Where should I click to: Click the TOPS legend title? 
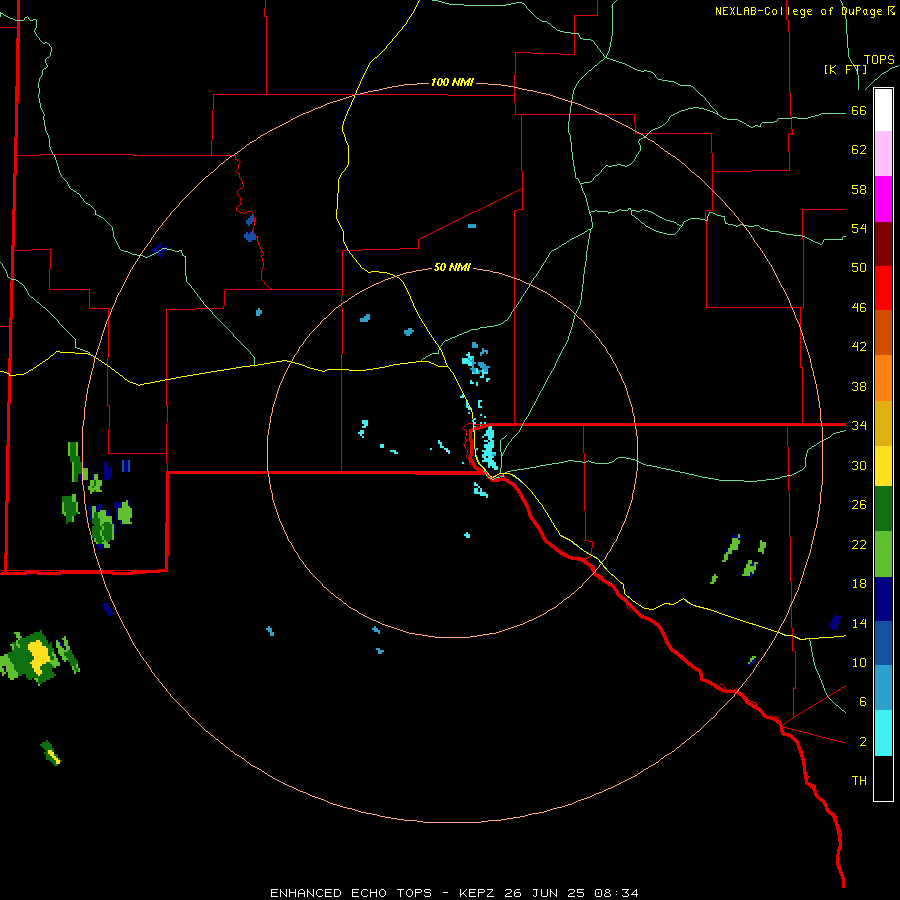click(879, 60)
